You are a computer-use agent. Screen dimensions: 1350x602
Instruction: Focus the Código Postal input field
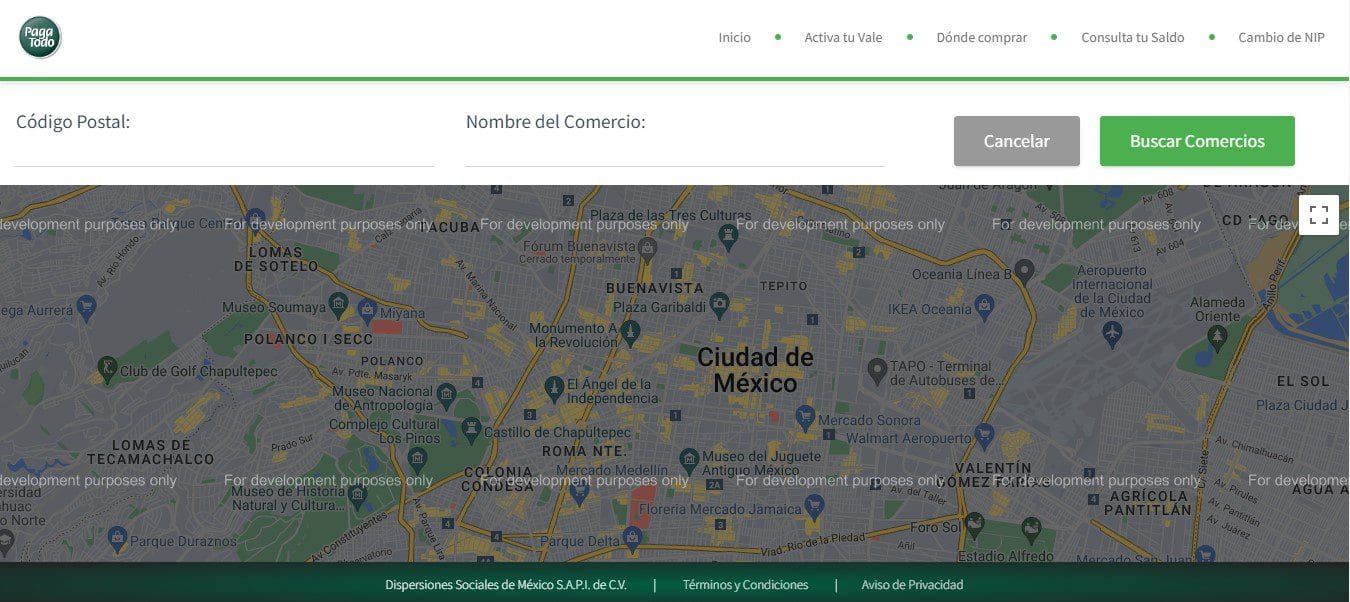point(224,150)
